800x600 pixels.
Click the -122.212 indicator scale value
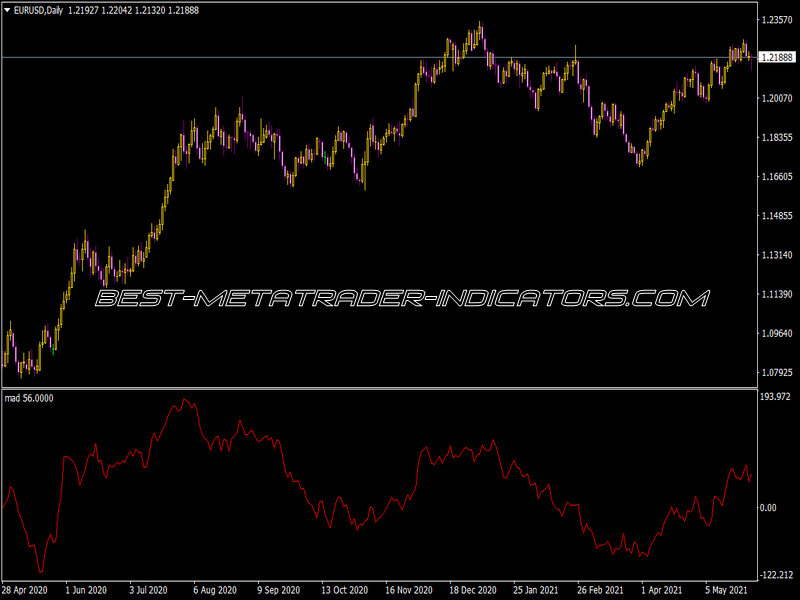click(x=777, y=575)
